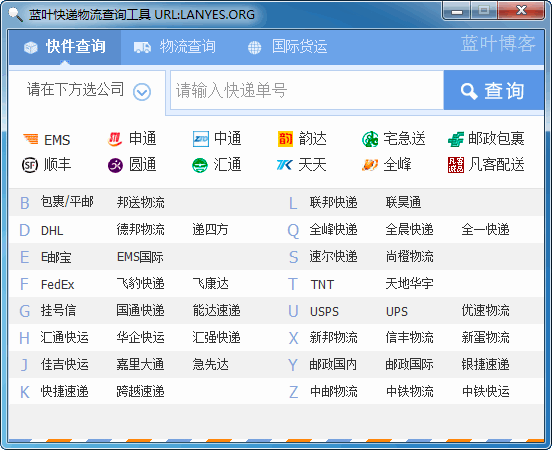Choose 国通快递 courier
The image size is (552, 450).
coord(140,311)
